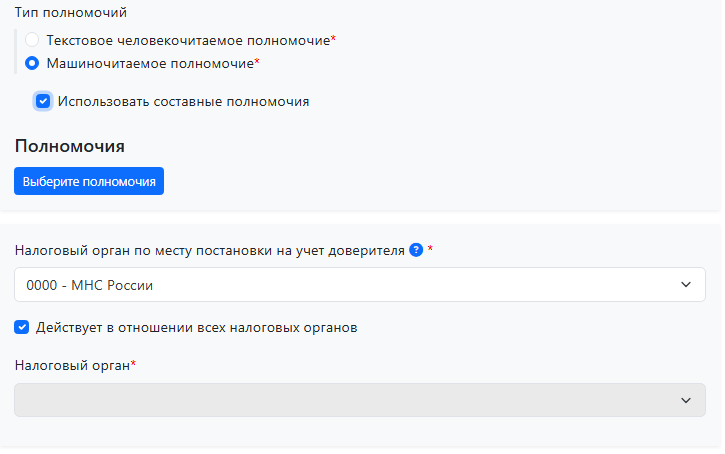Click chevron arrow in МНС России field
Image resolution: width=725 pixels, height=454 pixels.
point(686,285)
